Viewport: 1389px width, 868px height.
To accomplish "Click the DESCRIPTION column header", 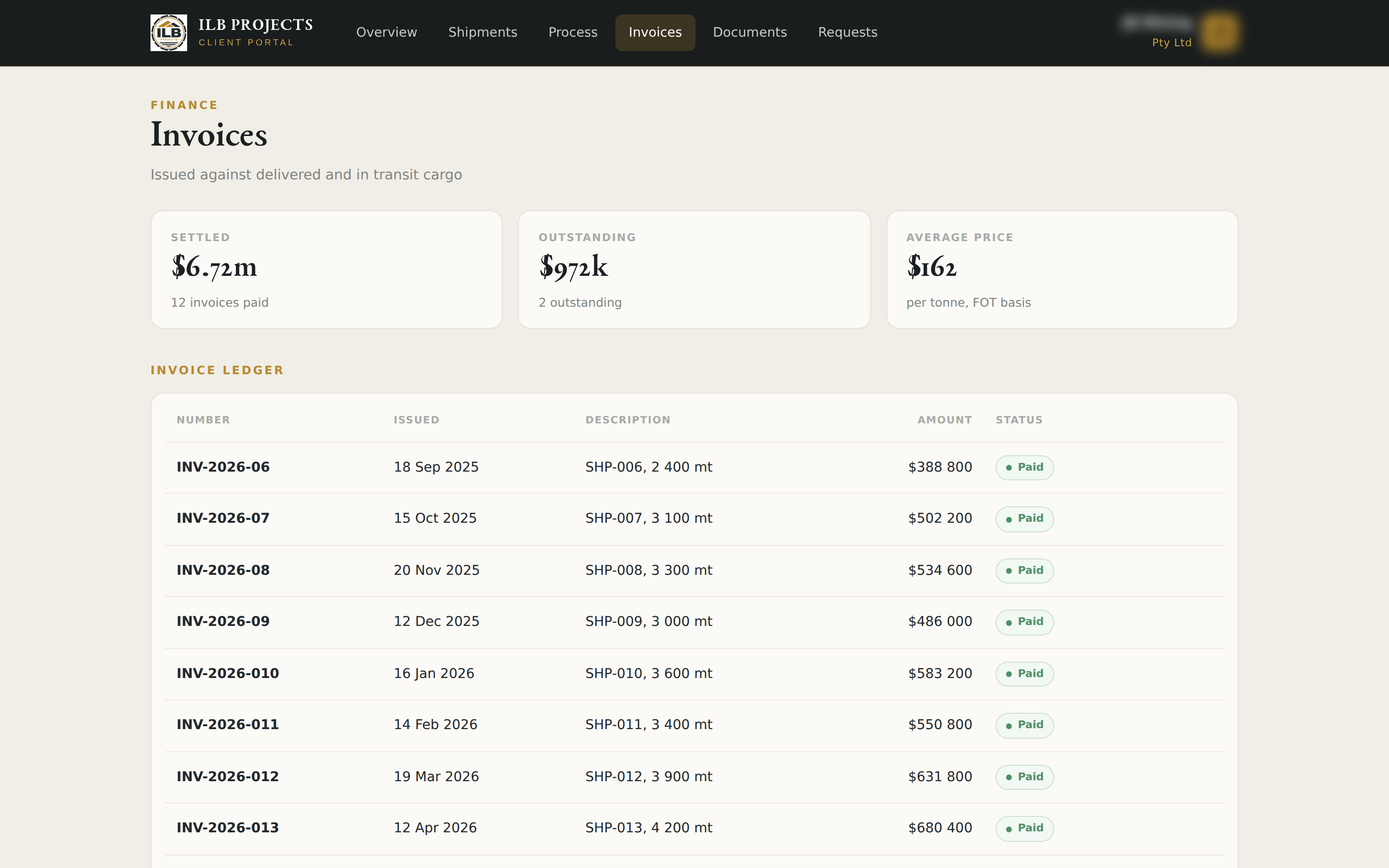I will pyautogui.click(x=627, y=420).
